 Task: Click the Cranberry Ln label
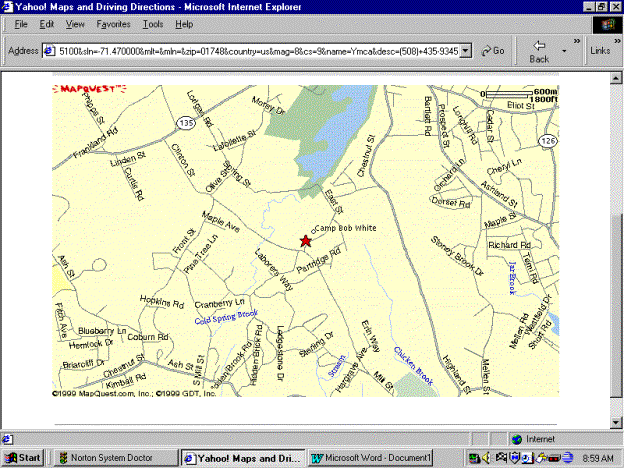219,304
